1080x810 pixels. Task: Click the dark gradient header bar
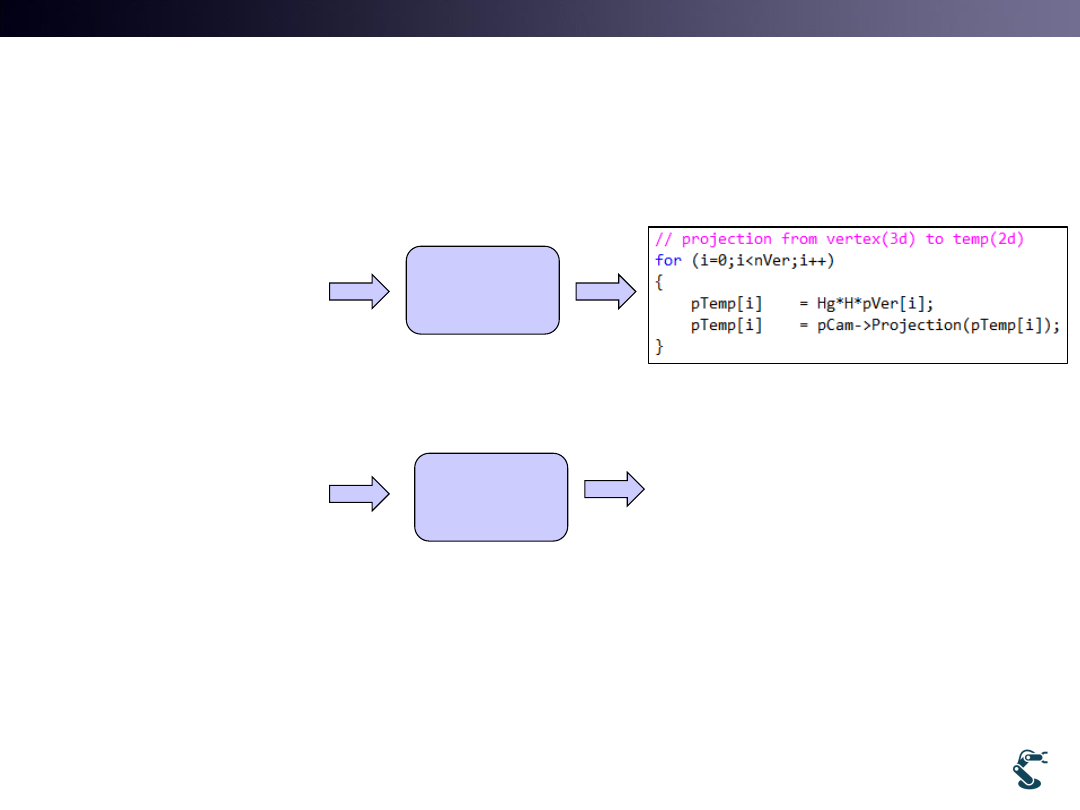coord(540,18)
